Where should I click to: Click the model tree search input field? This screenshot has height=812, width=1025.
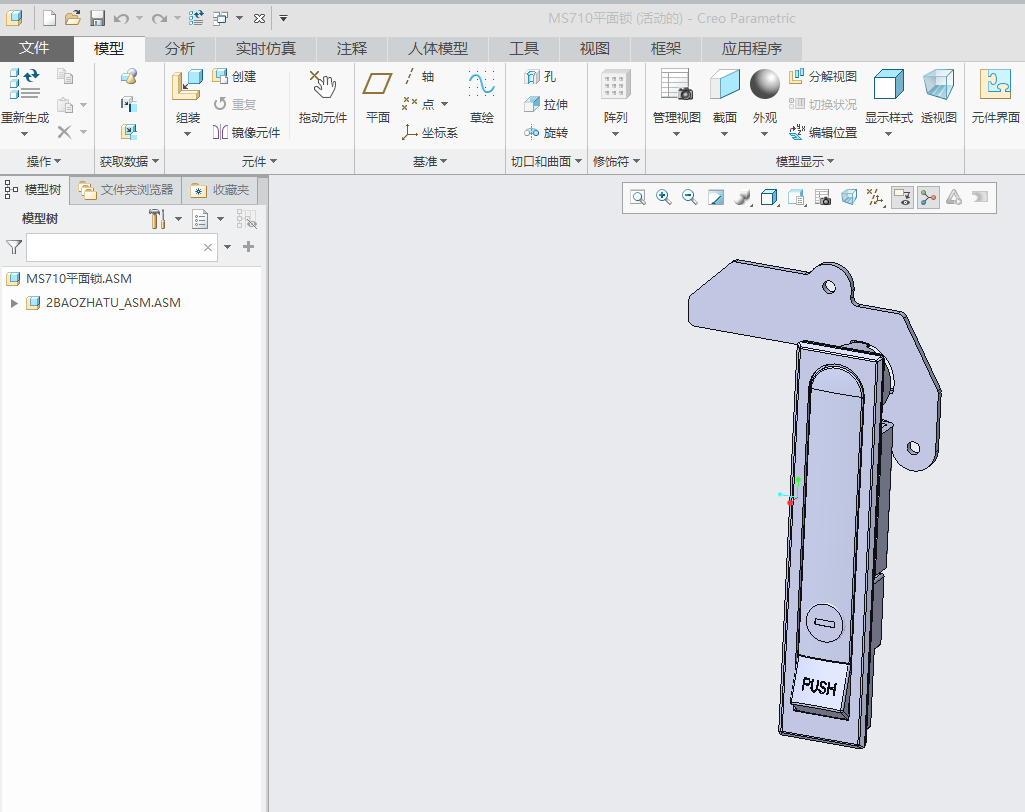point(122,248)
